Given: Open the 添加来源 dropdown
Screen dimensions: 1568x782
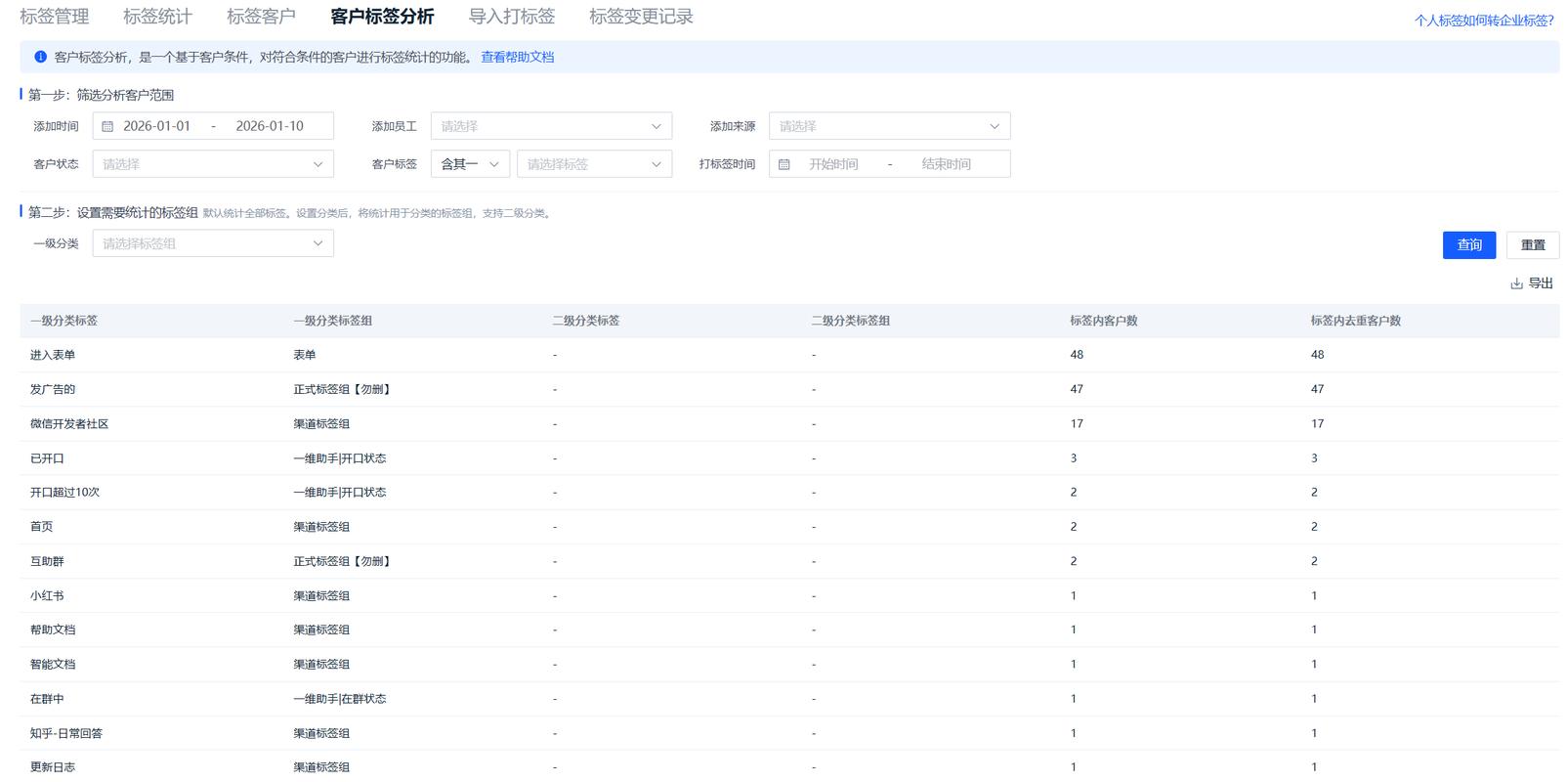Looking at the screenshot, I should click(x=889, y=126).
